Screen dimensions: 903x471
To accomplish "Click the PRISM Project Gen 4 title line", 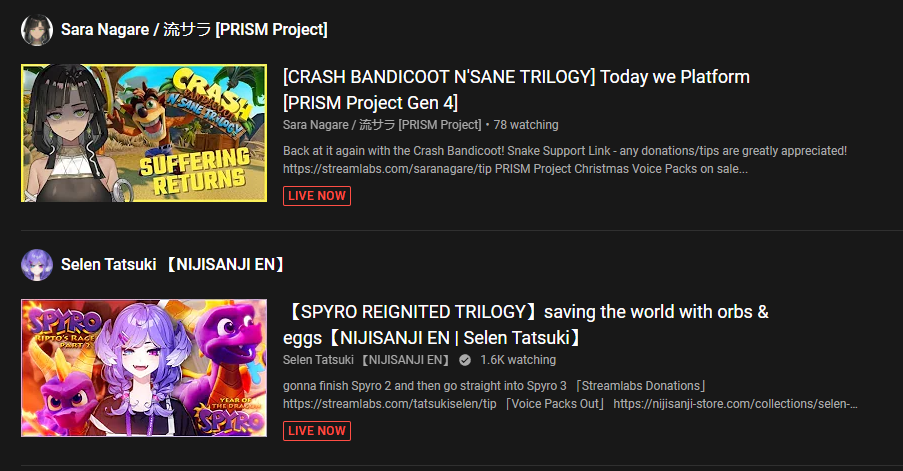I will click(370, 103).
